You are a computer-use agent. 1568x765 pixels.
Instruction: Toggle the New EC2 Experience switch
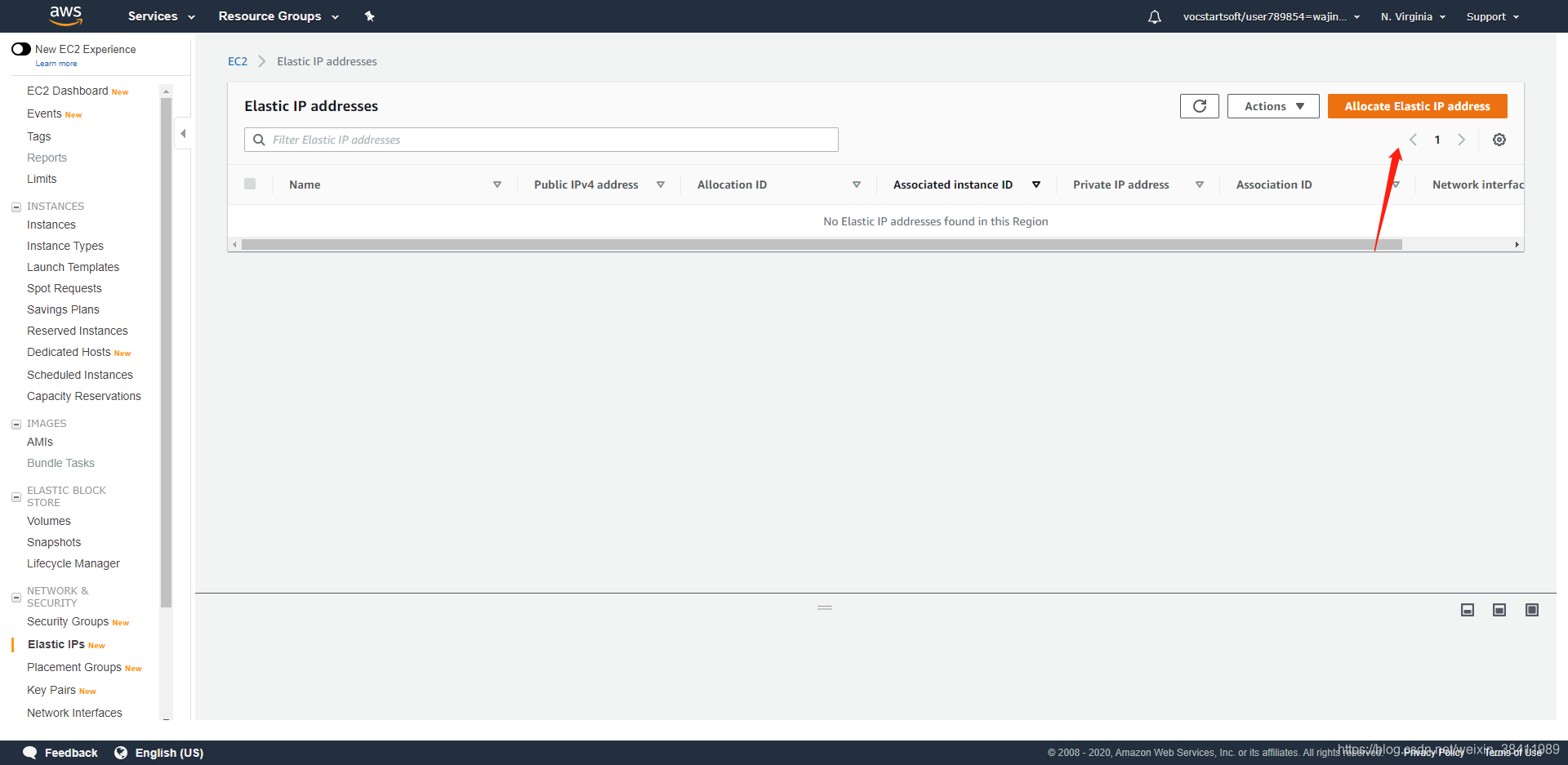pos(21,49)
